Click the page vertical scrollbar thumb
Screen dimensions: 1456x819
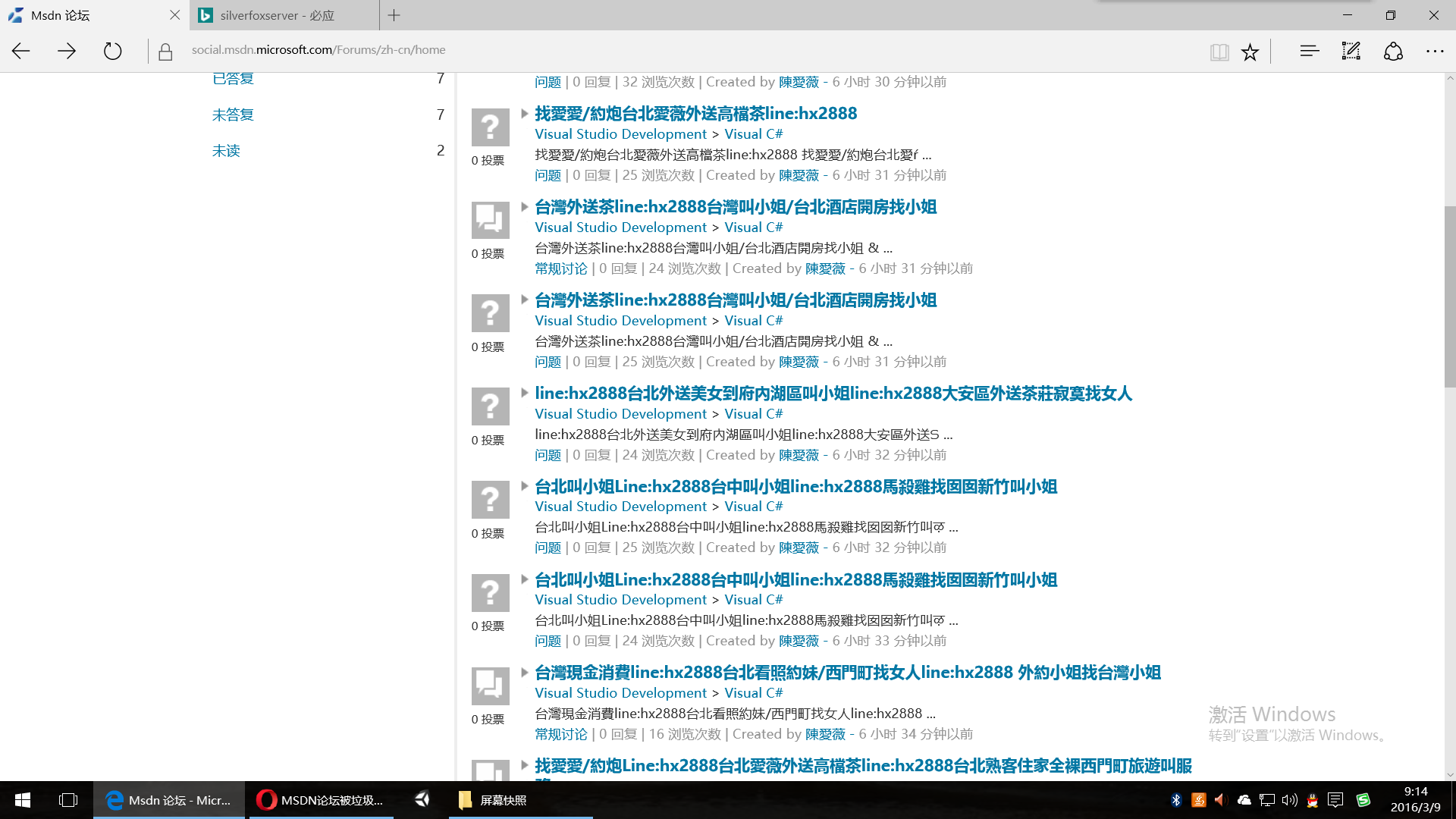click(1449, 297)
